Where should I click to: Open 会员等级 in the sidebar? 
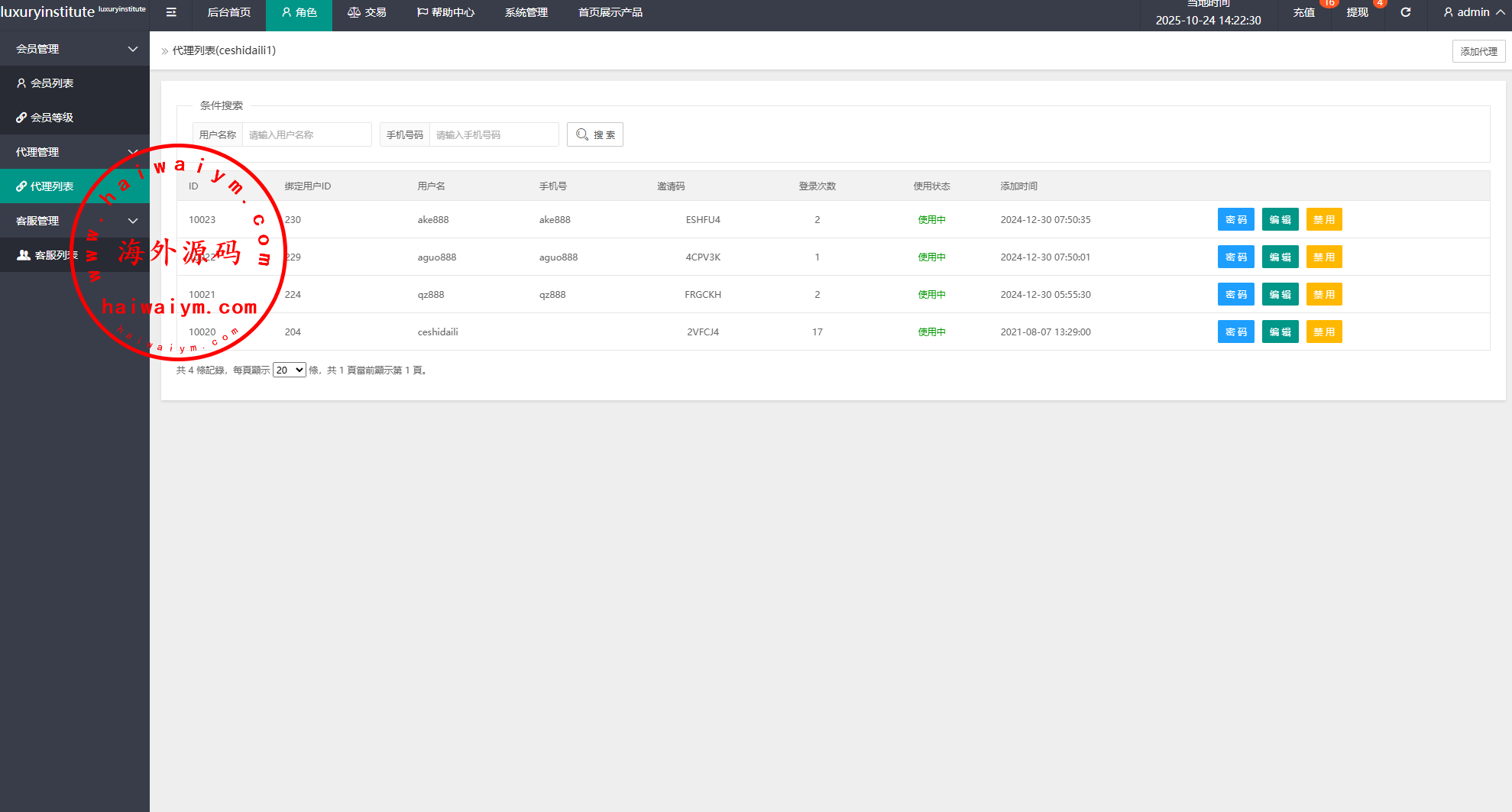coord(52,118)
